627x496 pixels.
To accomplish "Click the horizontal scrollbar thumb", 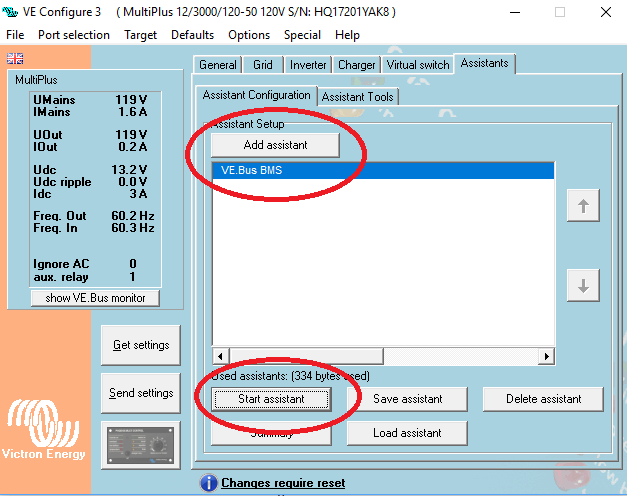I will pyautogui.click(x=306, y=356).
